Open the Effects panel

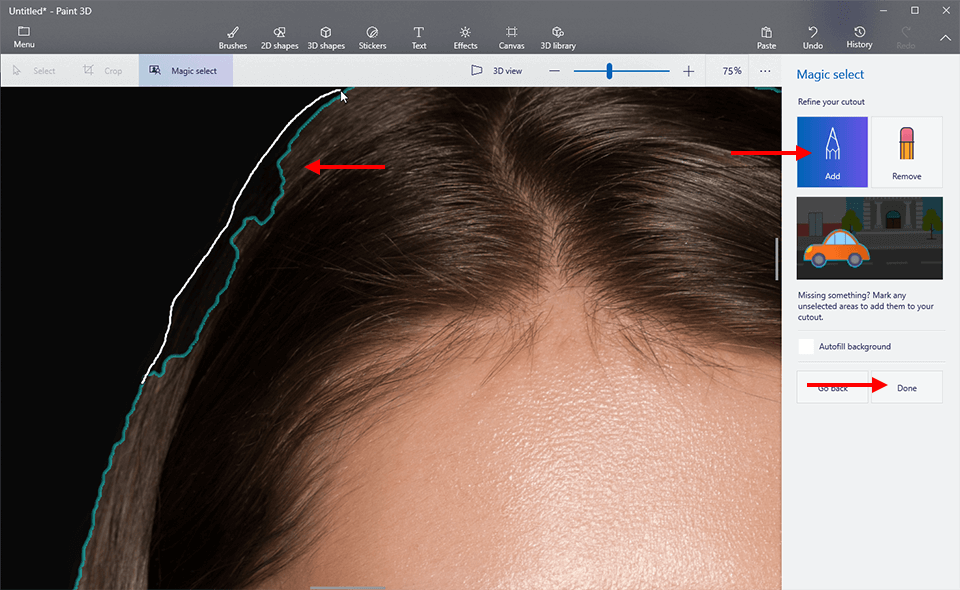(x=465, y=37)
